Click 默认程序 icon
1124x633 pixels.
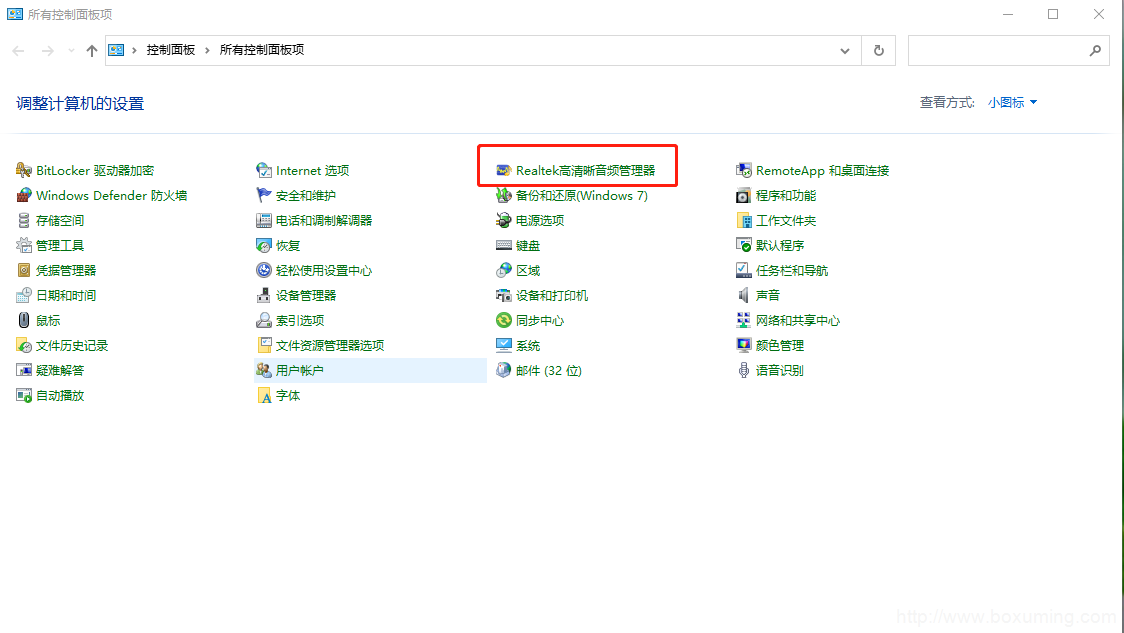744,246
